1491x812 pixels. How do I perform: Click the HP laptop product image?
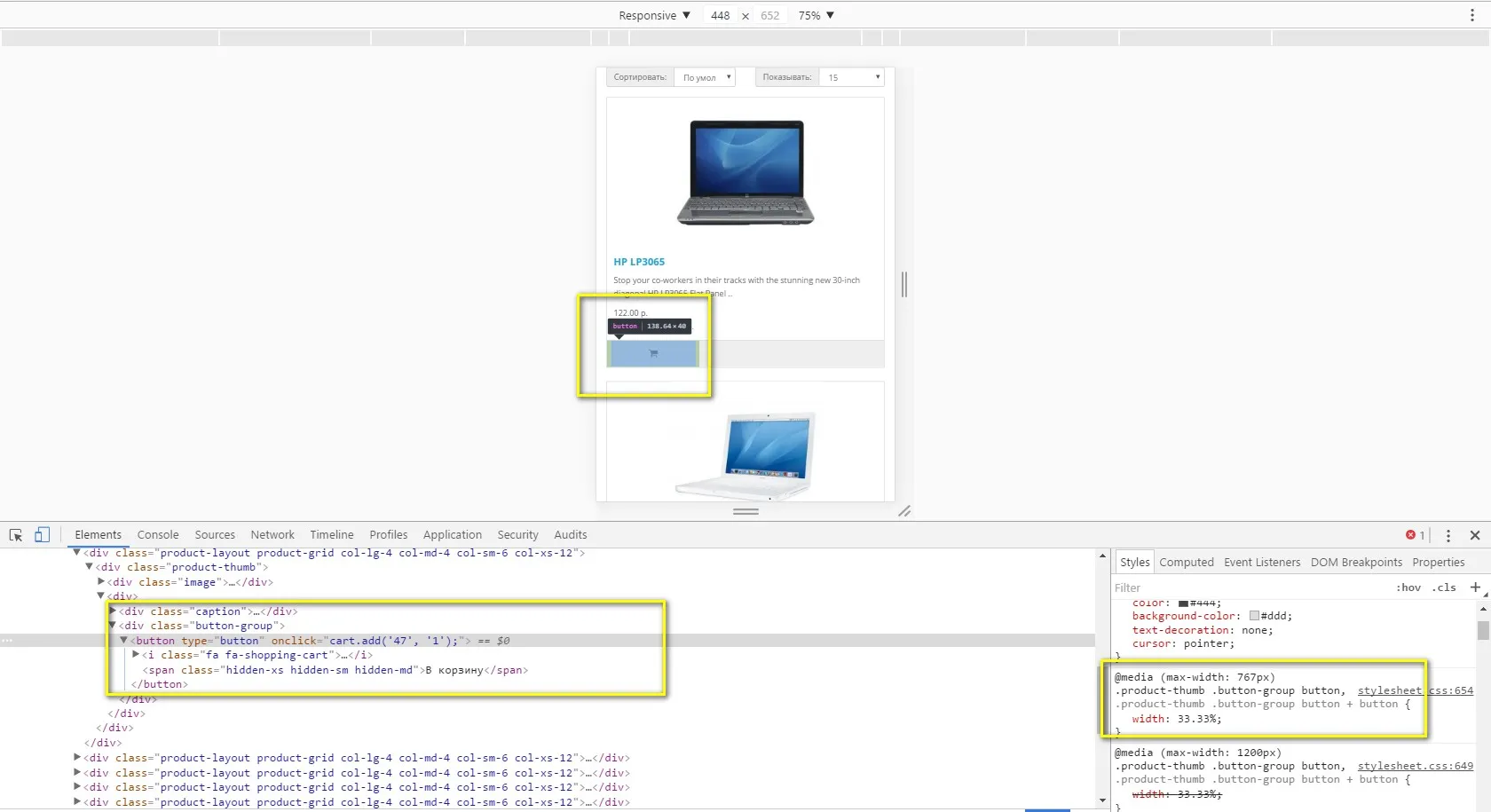click(745, 172)
